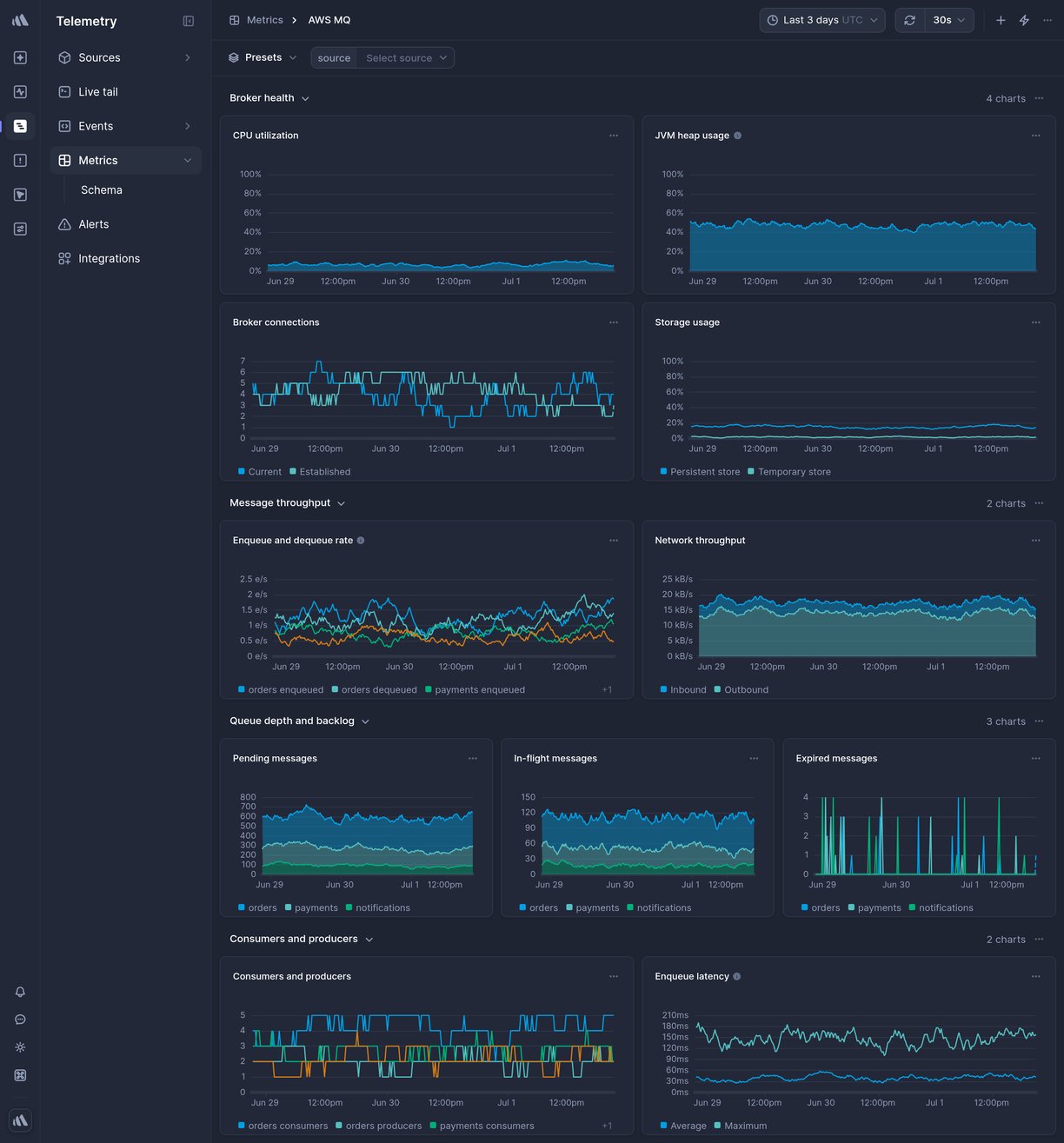Toggle the Persistent store legend item
The height and width of the screenshot is (1143, 1064).
tap(700, 472)
